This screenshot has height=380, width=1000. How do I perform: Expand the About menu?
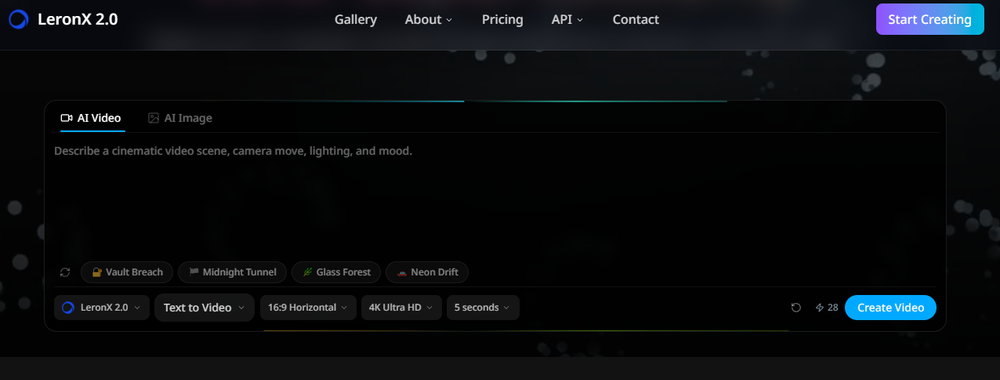click(x=429, y=20)
